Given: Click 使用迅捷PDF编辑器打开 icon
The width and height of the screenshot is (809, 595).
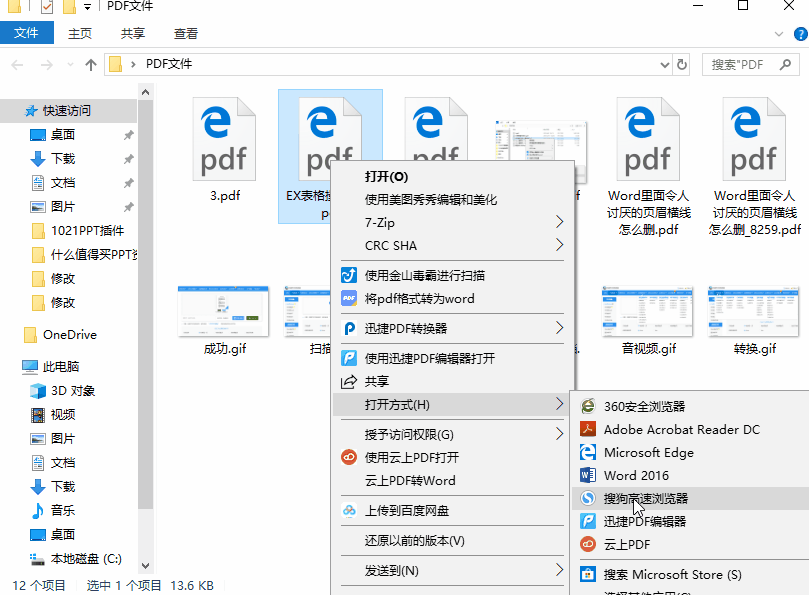Looking at the screenshot, I should coord(349,358).
